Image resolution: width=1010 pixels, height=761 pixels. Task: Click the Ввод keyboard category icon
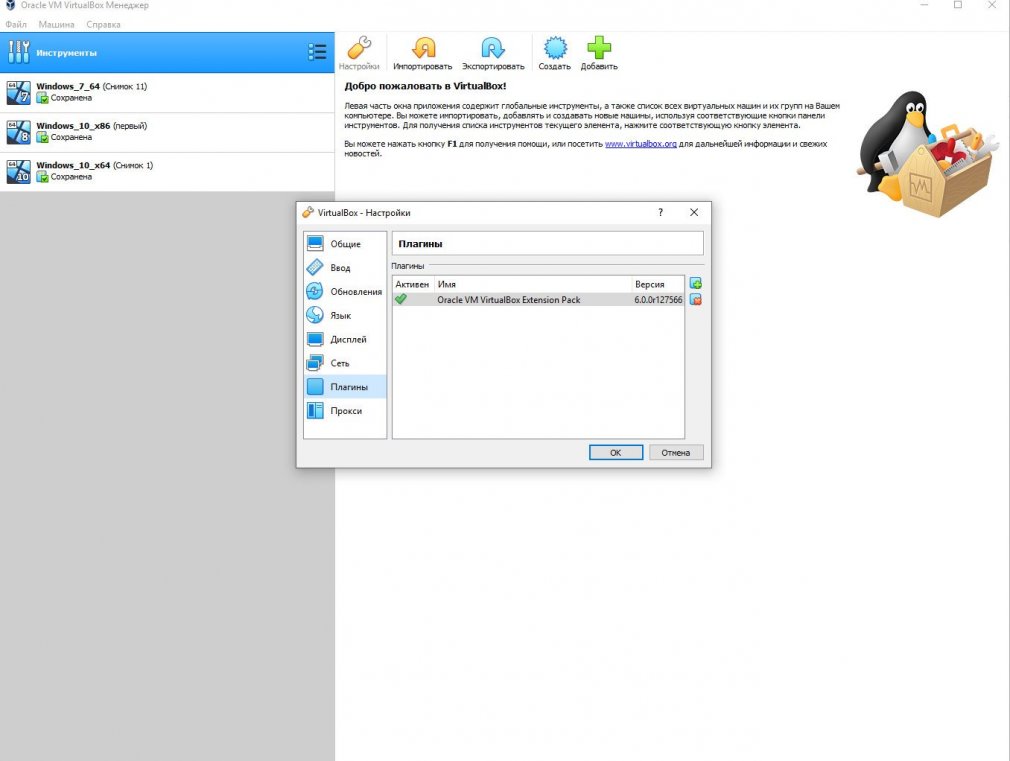[315, 267]
